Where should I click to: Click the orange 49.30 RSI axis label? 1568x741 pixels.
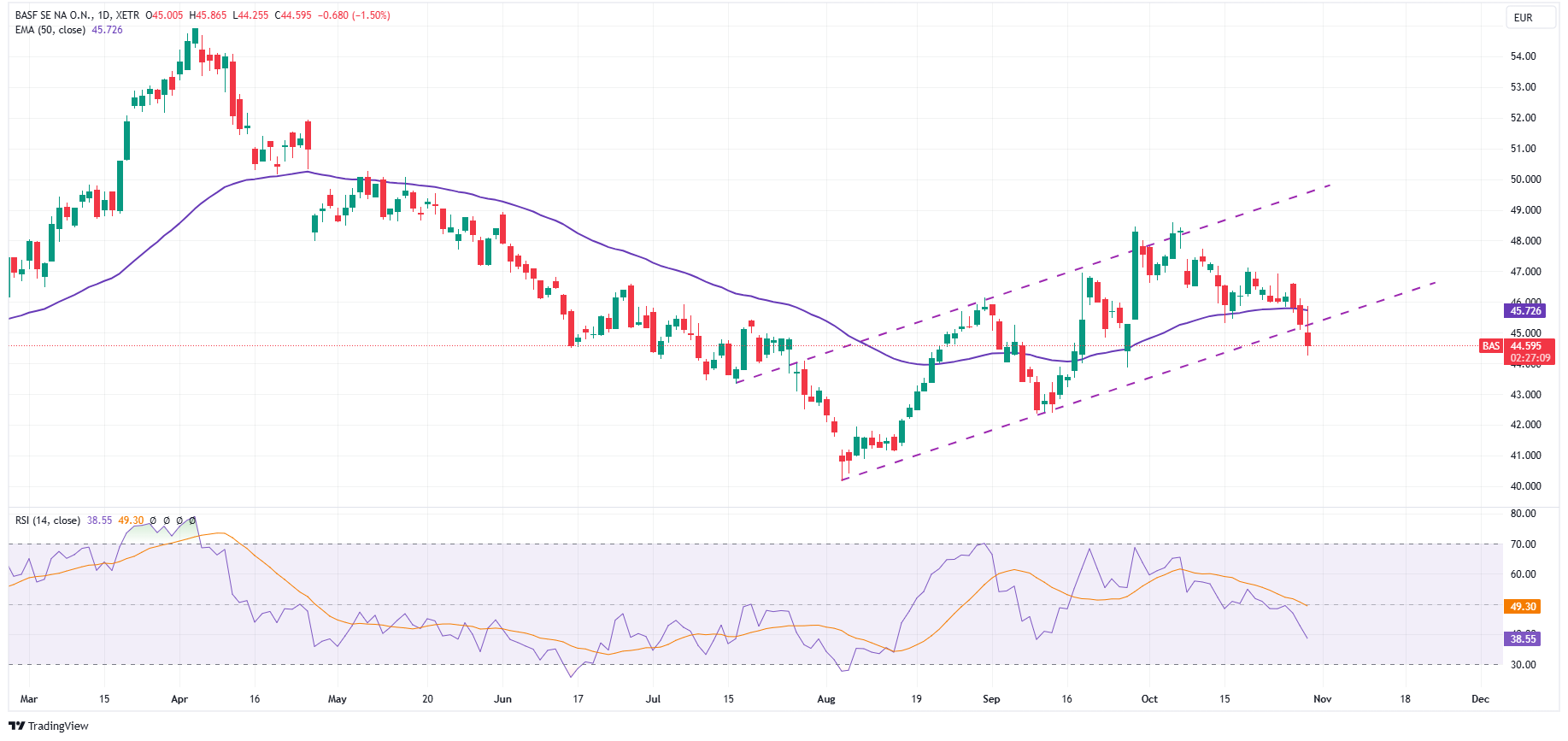point(1523,607)
